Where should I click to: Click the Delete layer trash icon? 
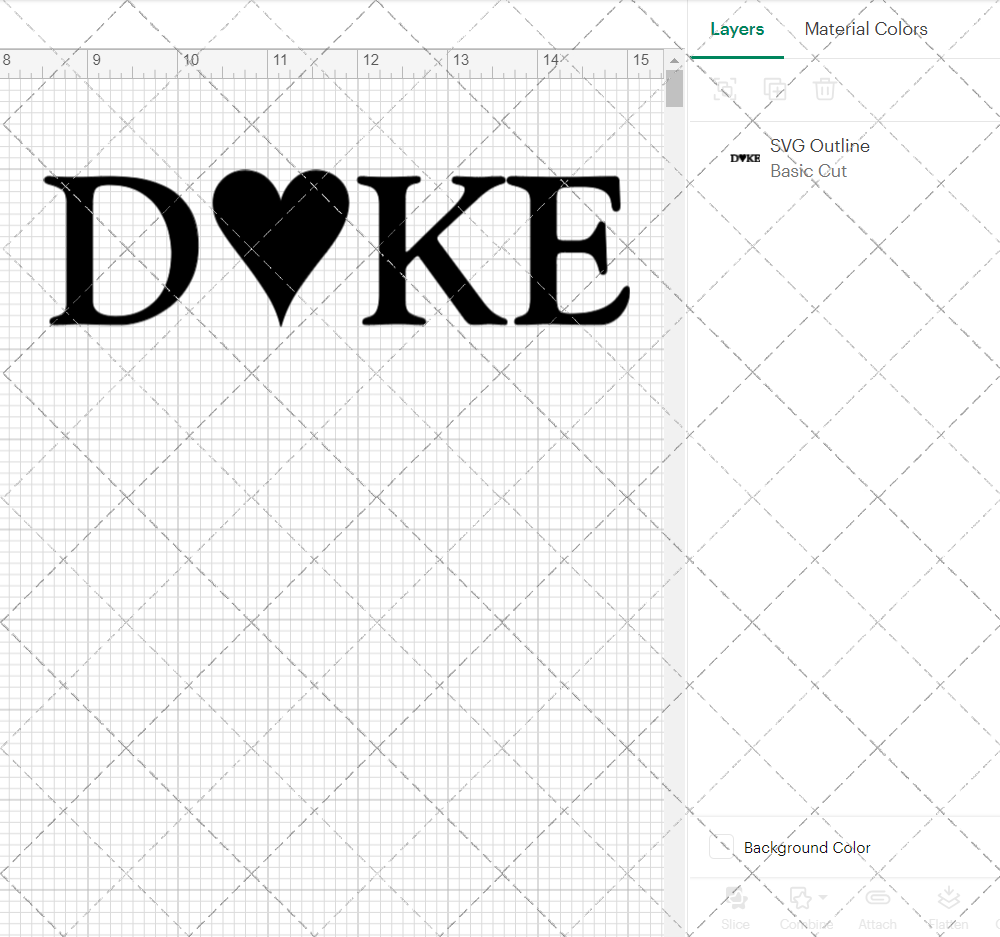point(824,89)
